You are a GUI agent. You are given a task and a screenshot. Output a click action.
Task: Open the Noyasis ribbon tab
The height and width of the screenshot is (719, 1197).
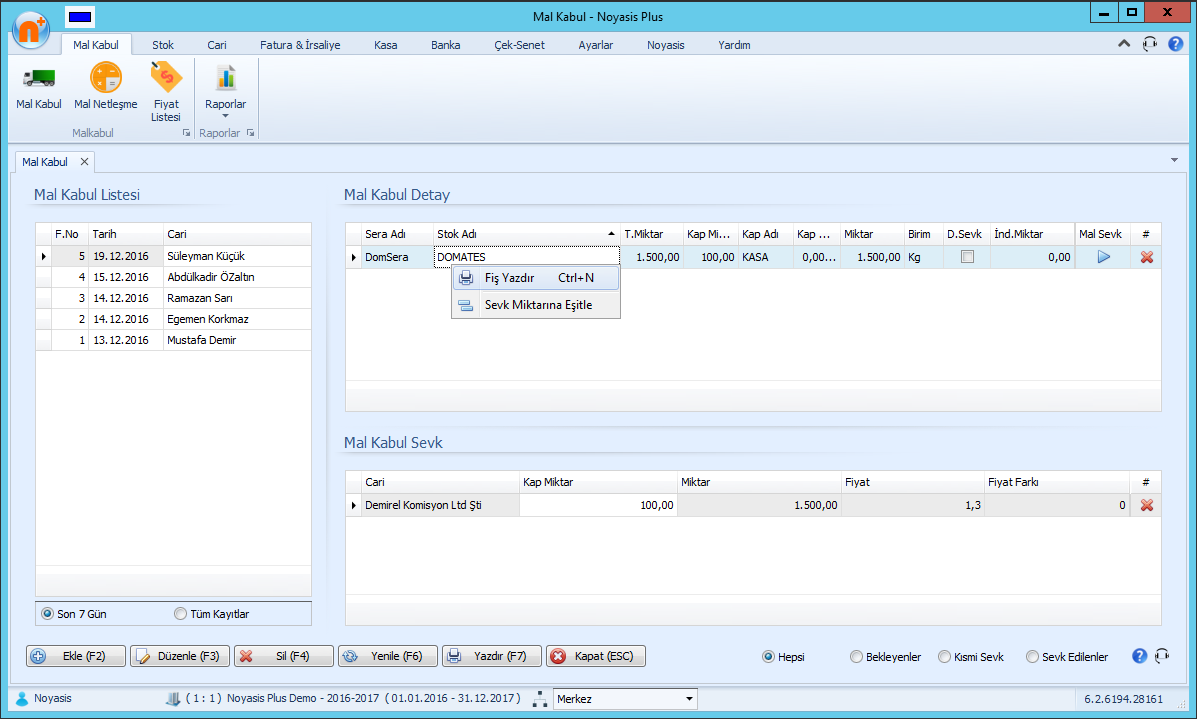click(x=666, y=45)
